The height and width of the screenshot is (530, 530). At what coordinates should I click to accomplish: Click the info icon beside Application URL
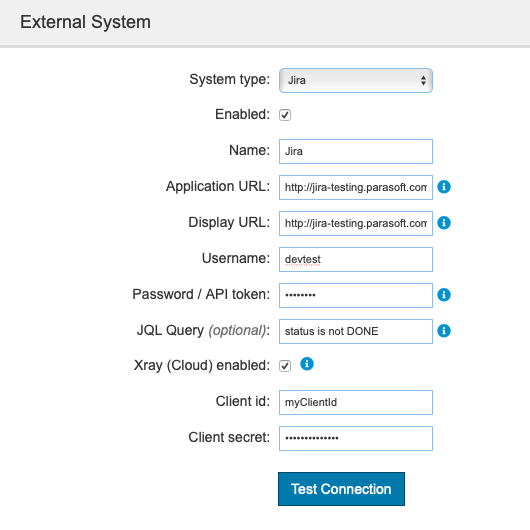click(444, 187)
